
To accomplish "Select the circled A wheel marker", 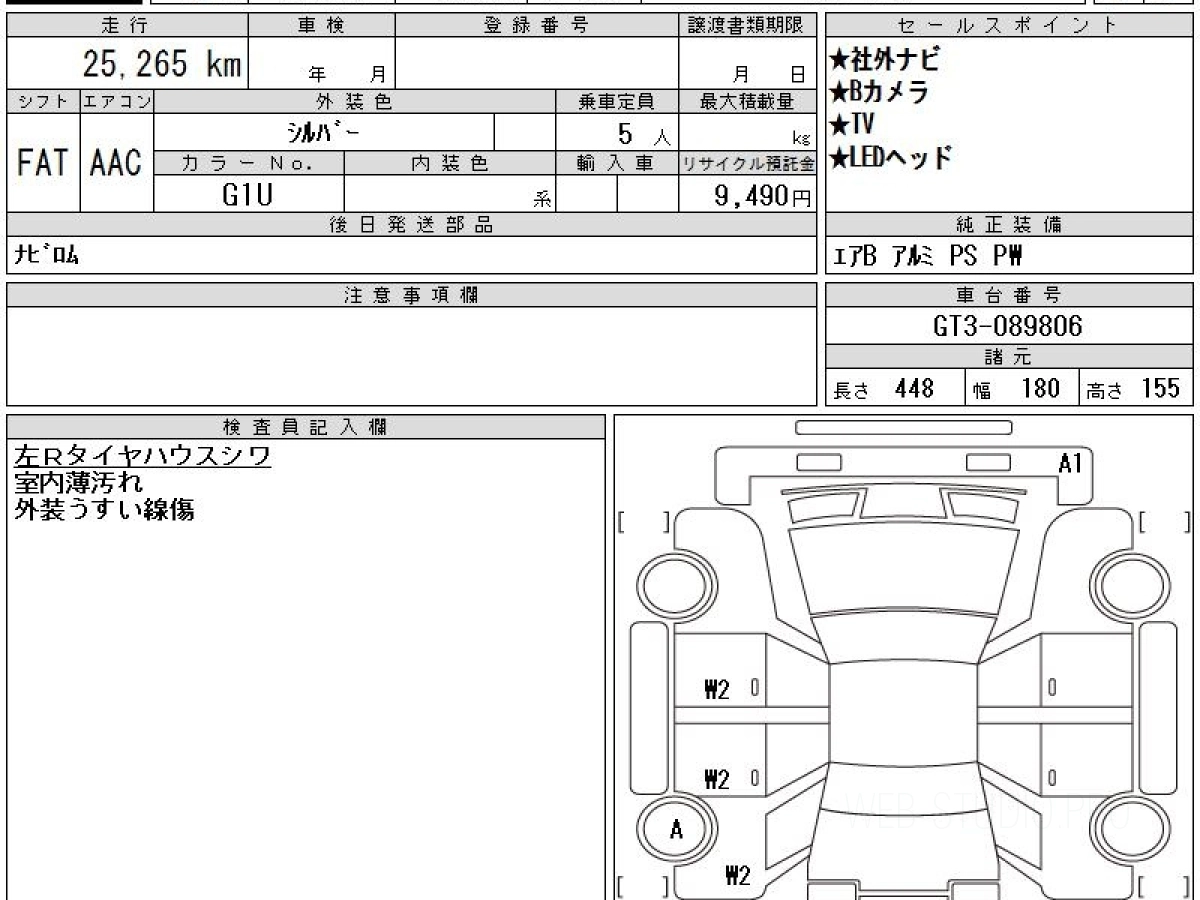I will click(676, 829).
